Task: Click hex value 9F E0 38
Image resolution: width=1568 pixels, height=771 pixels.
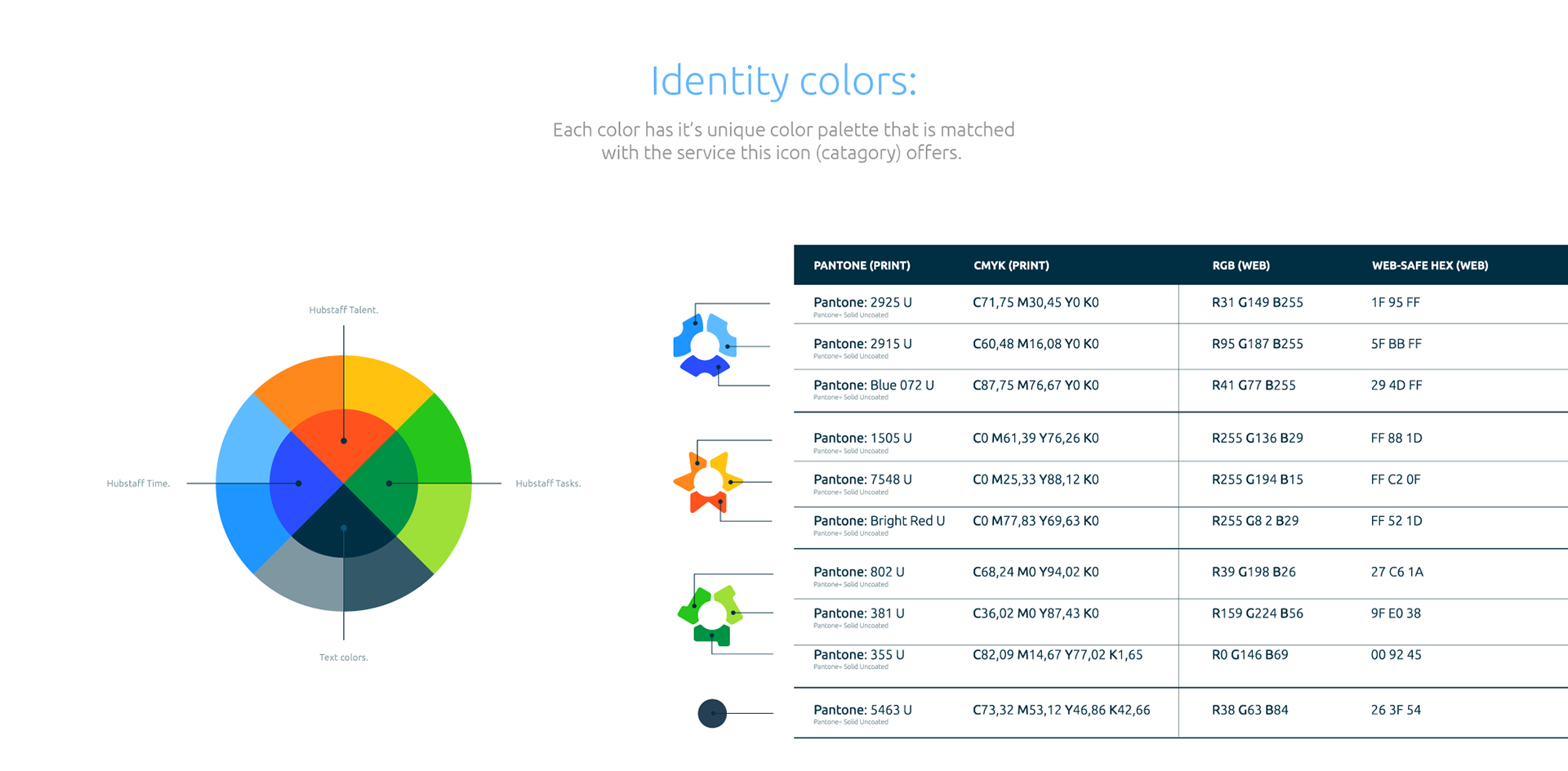Action: pyautogui.click(x=1396, y=613)
